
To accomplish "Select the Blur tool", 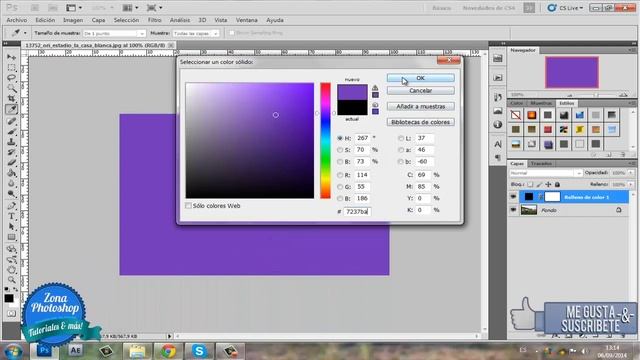I will tap(11, 184).
